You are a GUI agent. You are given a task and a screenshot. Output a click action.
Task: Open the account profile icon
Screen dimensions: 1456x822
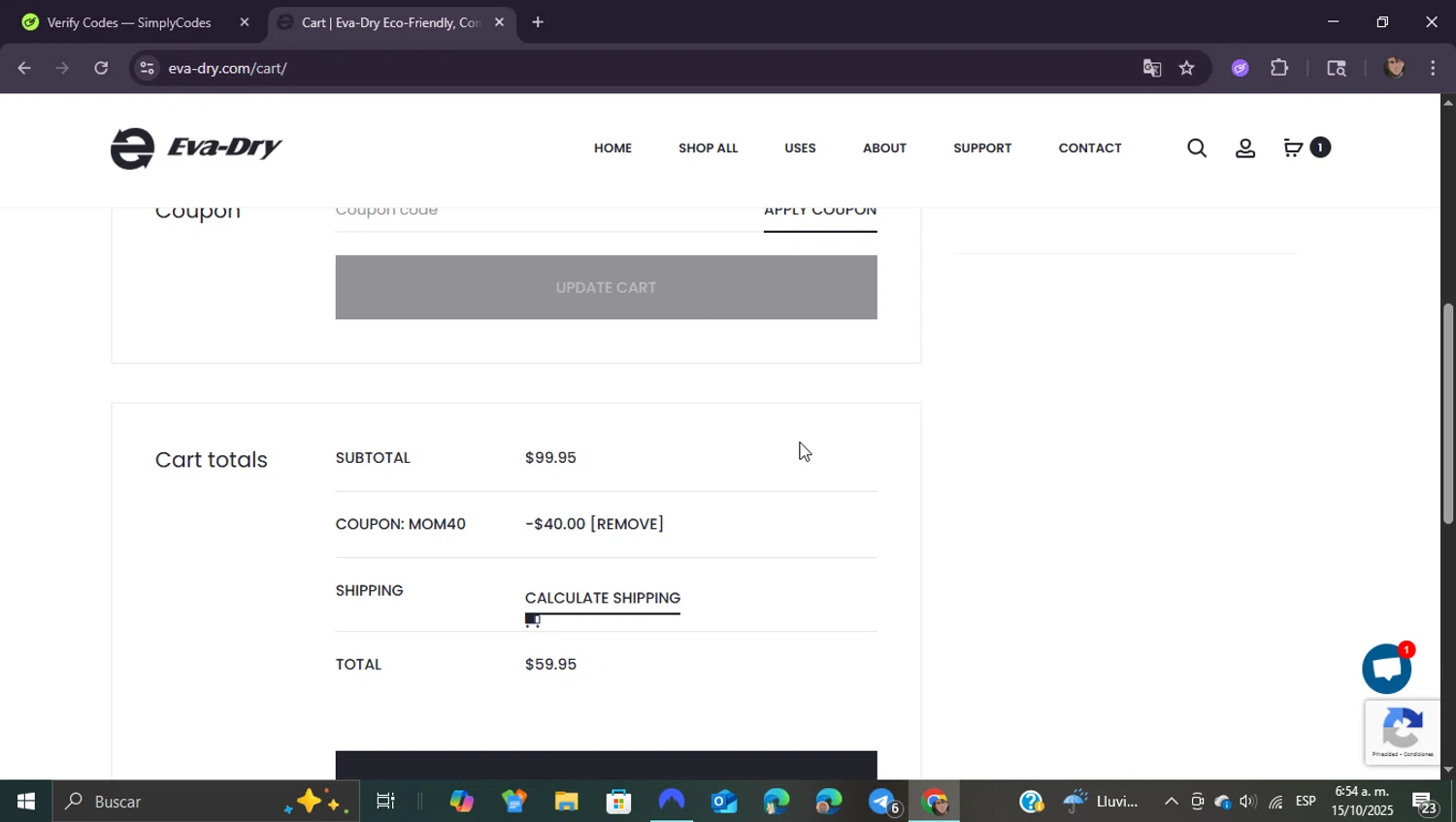(x=1245, y=148)
